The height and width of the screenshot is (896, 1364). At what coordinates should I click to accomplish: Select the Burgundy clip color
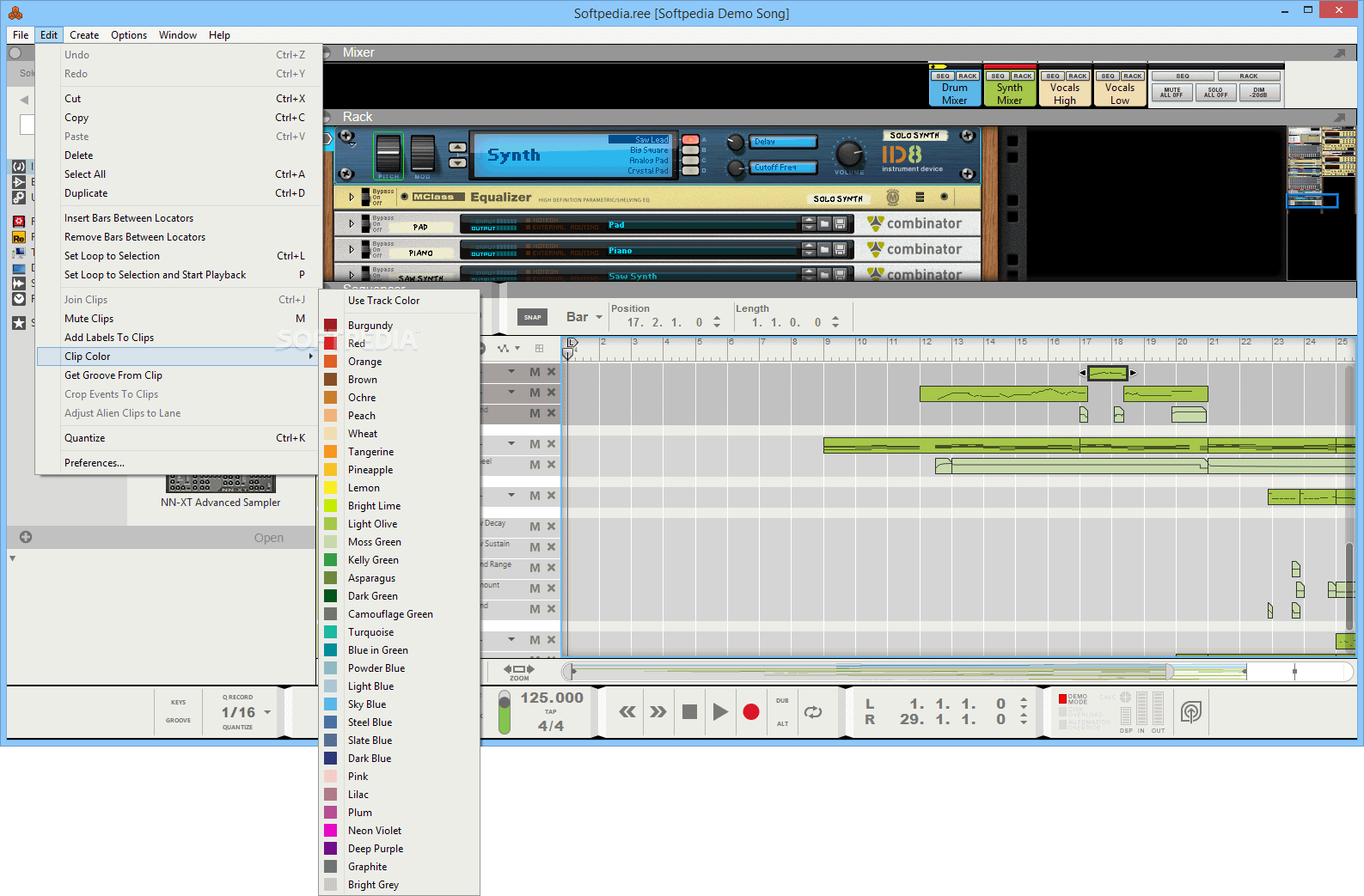[399, 326]
